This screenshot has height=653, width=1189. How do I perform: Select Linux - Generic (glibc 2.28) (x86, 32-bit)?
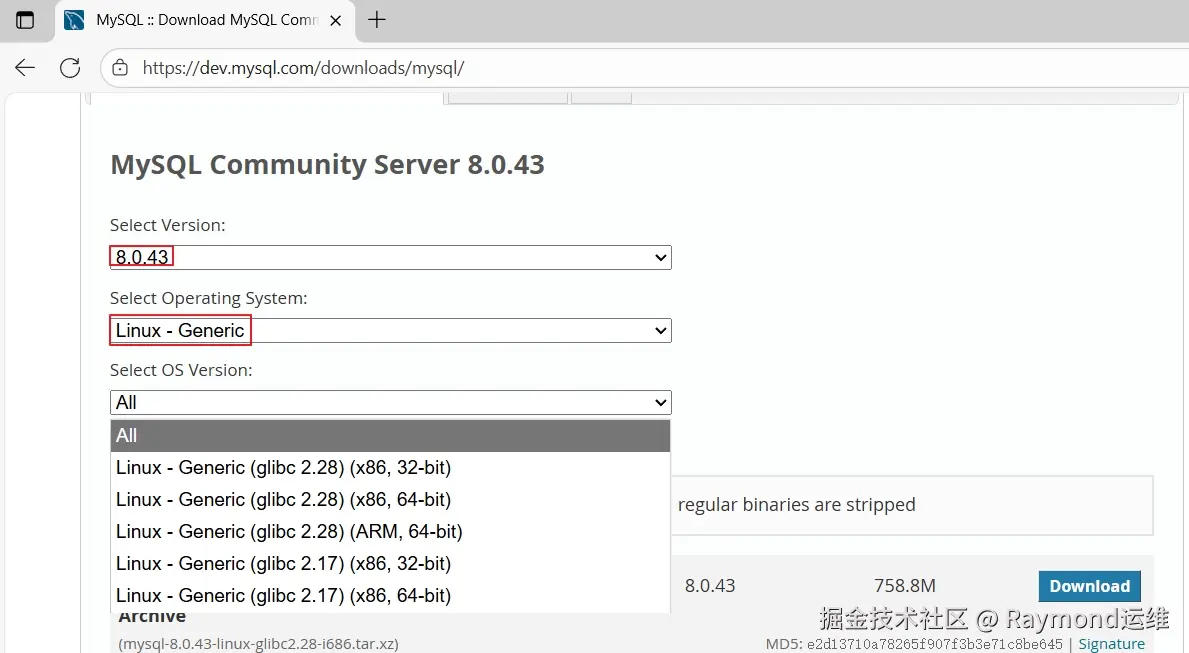[391, 468]
